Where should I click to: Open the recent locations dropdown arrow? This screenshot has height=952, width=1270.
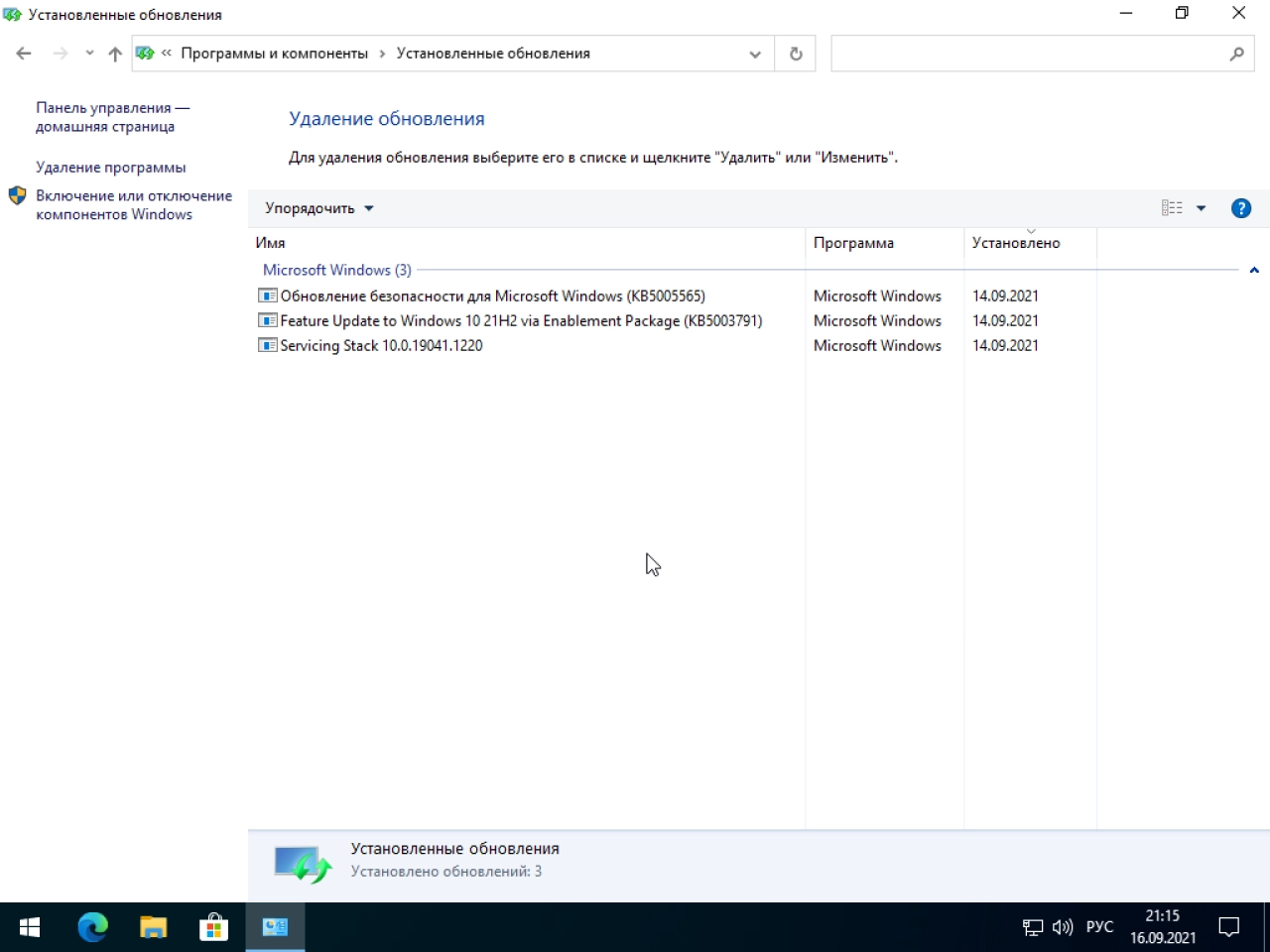89,54
